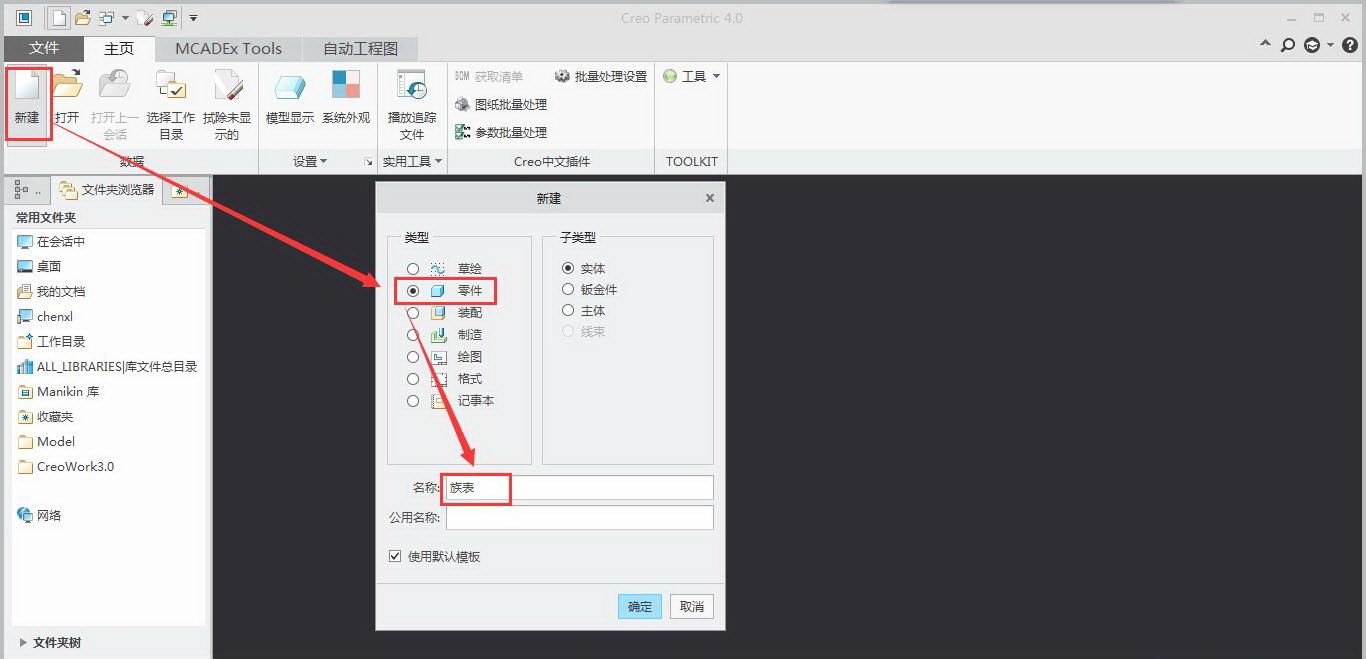Click the 选择工作目录 icon in the ribbon
The height and width of the screenshot is (659, 1366).
pyautogui.click(x=171, y=87)
